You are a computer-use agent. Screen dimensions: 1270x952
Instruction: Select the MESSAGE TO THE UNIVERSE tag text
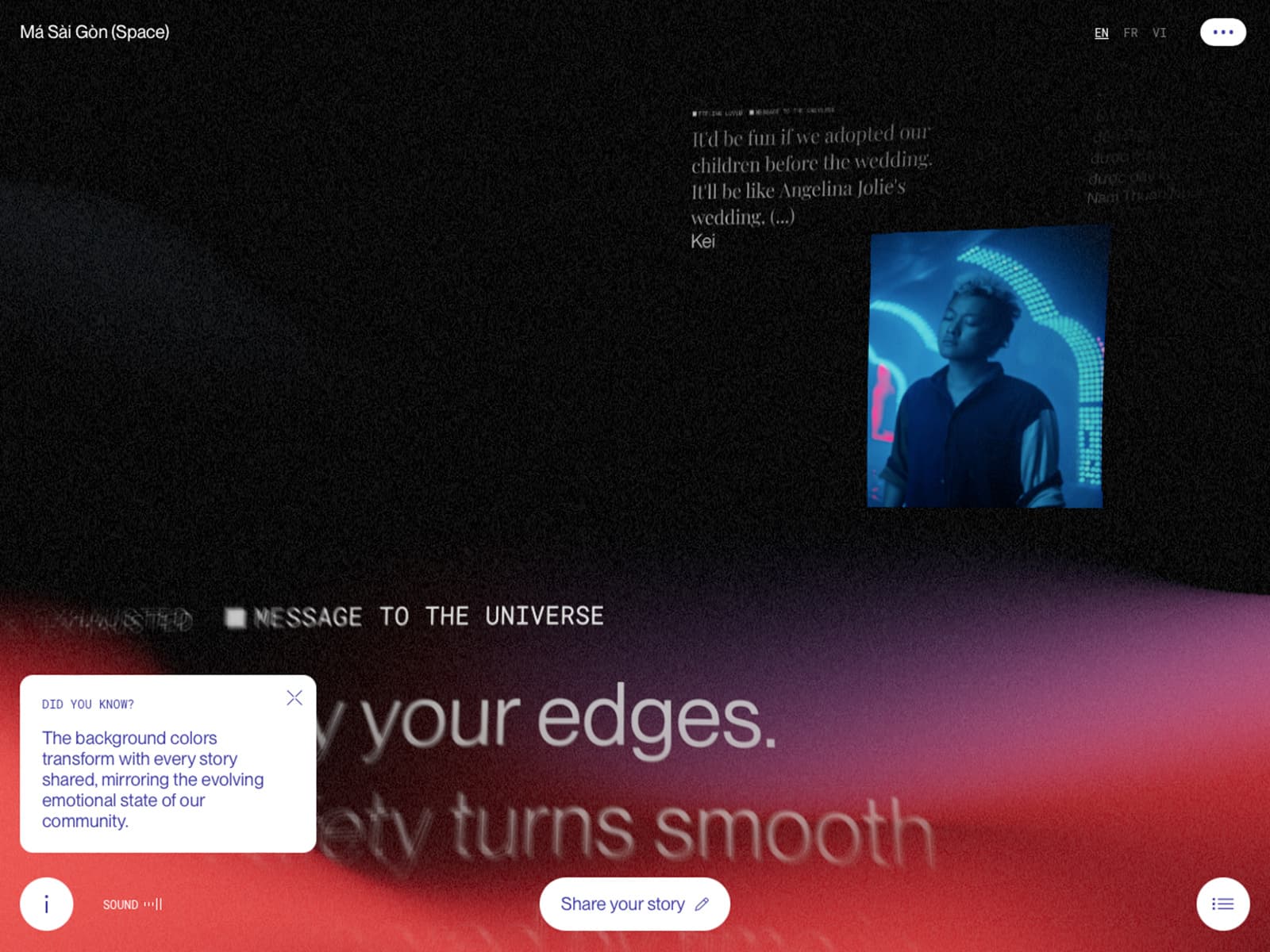pos(429,616)
